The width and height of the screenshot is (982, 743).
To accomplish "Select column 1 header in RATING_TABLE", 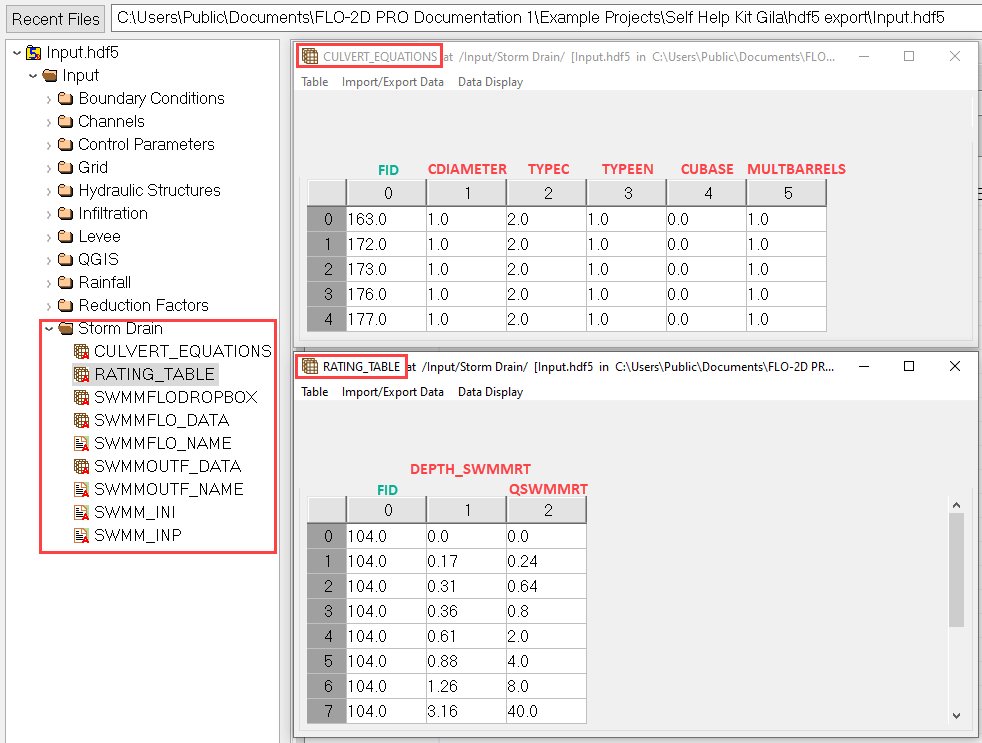I will click(x=467, y=511).
